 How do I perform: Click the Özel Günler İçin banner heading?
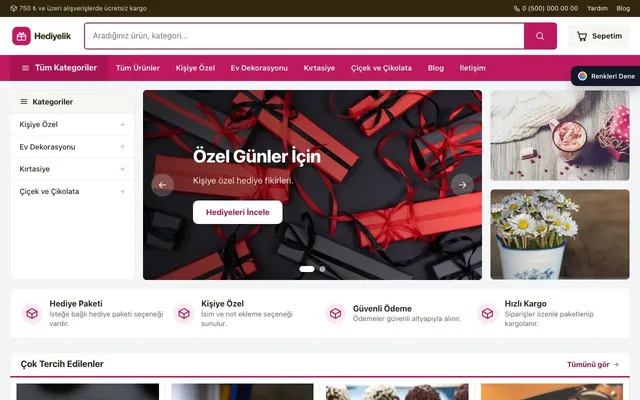257,157
